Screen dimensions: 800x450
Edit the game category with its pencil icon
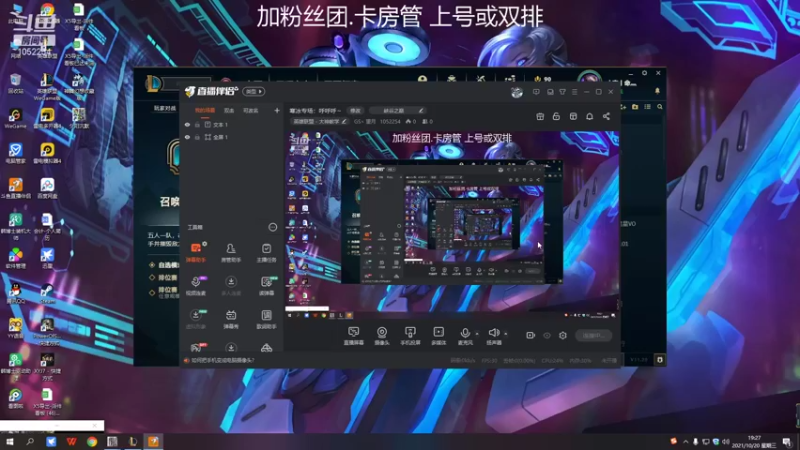[344, 121]
